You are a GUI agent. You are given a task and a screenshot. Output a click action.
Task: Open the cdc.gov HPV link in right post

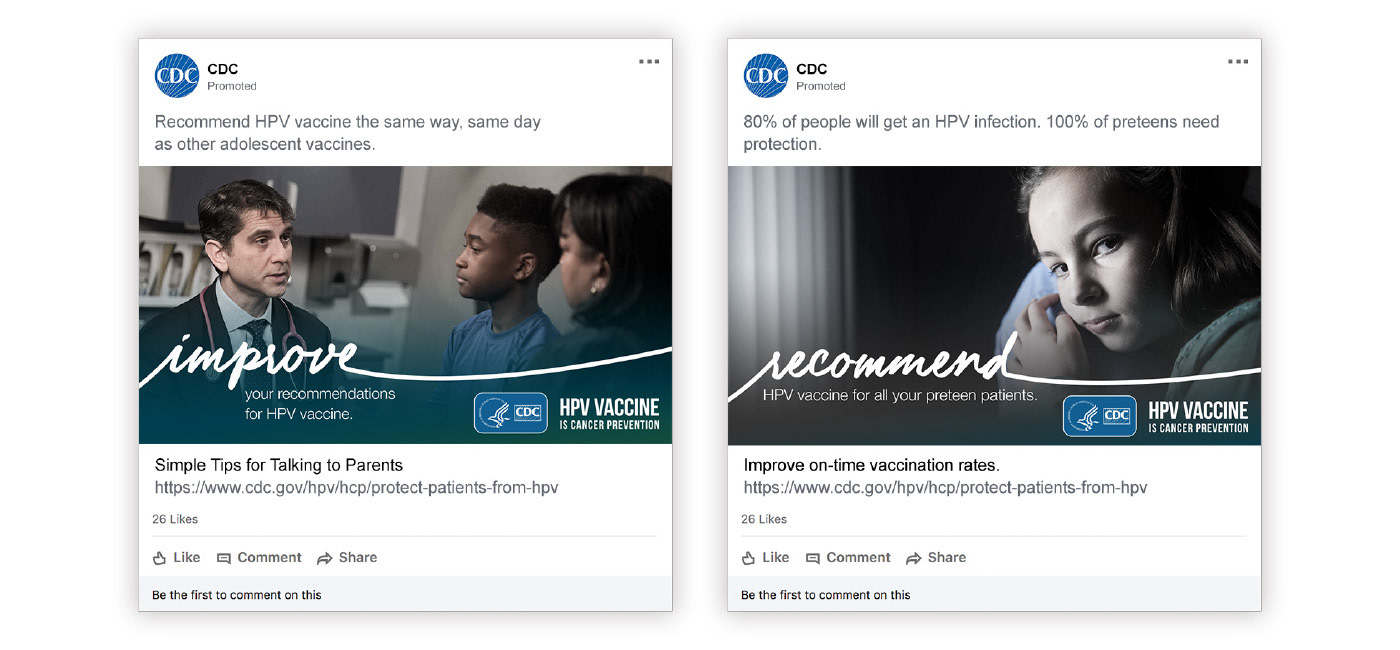tap(945, 488)
